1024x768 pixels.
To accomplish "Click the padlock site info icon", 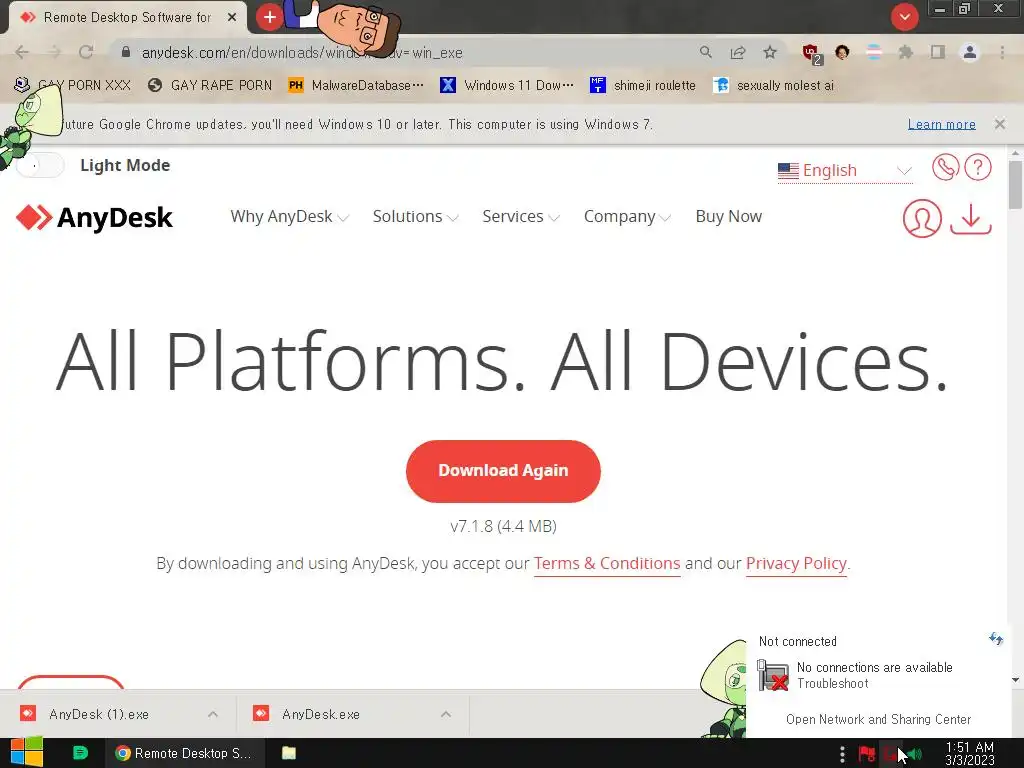I will pyautogui.click(x=126, y=52).
